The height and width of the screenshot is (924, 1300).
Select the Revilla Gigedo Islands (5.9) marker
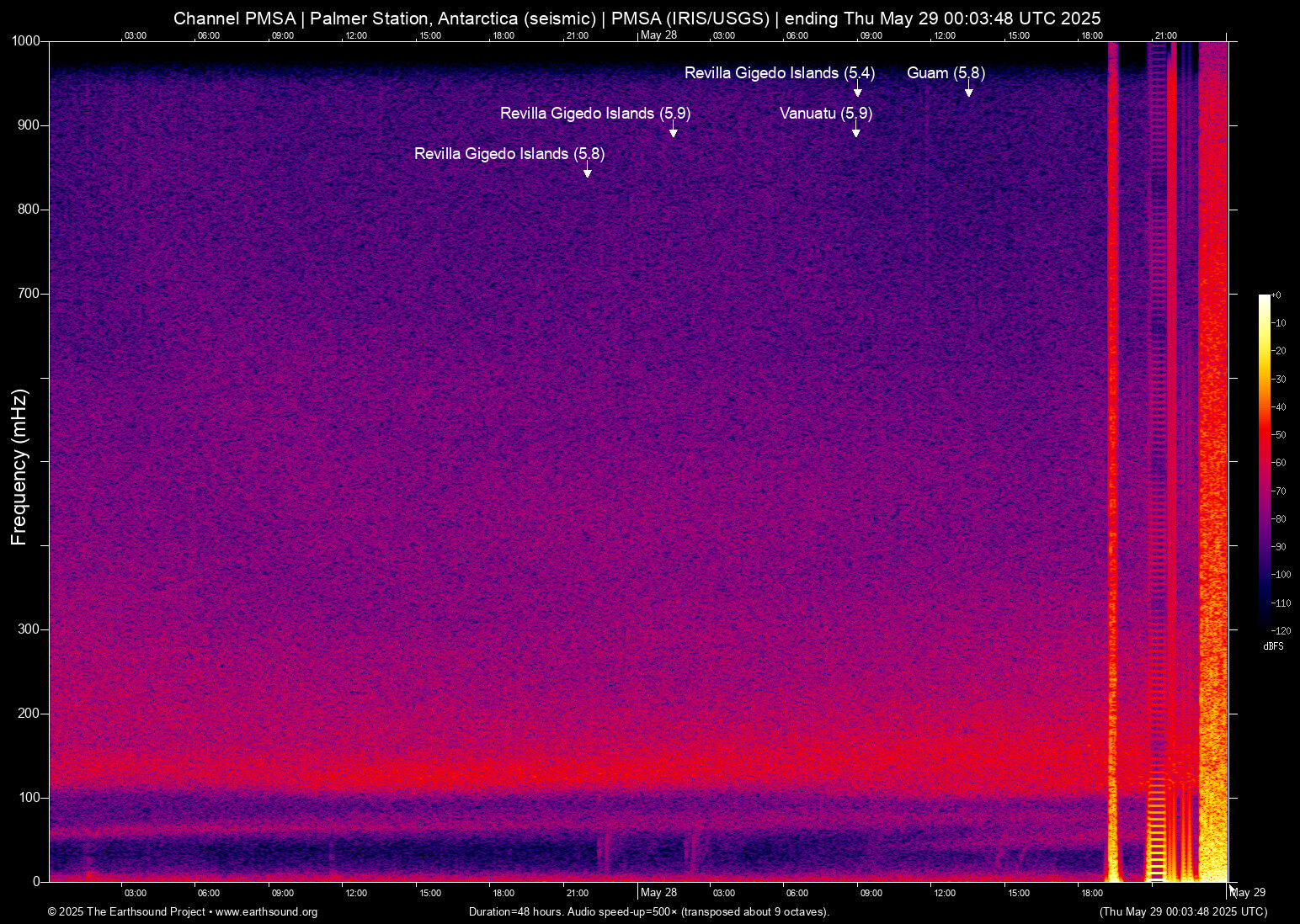673,130
